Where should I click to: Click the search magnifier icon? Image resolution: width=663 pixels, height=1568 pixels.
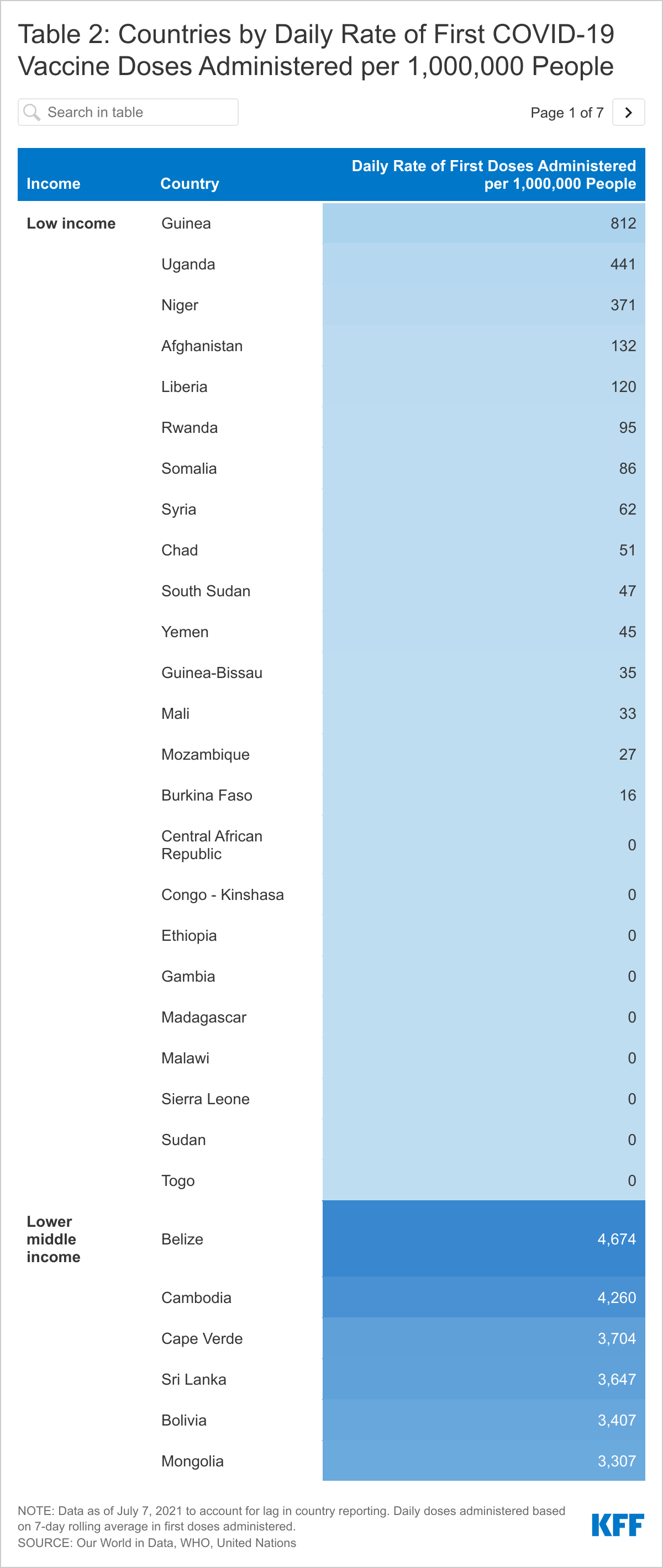31,112
